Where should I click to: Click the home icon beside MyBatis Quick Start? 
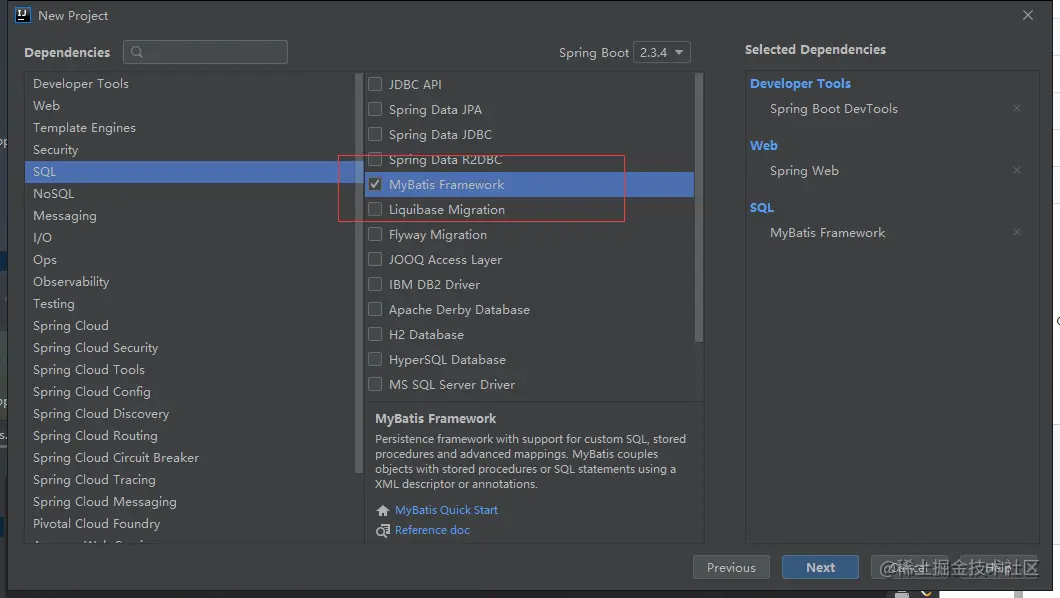[x=383, y=510]
